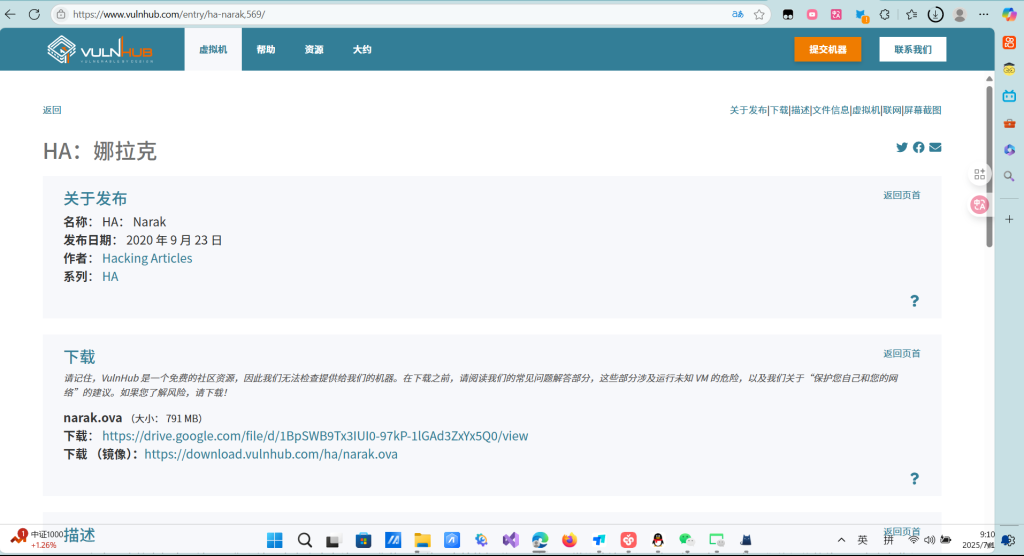
Task: Click the browser refresh button
Action: pyautogui.click(x=34, y=15)
